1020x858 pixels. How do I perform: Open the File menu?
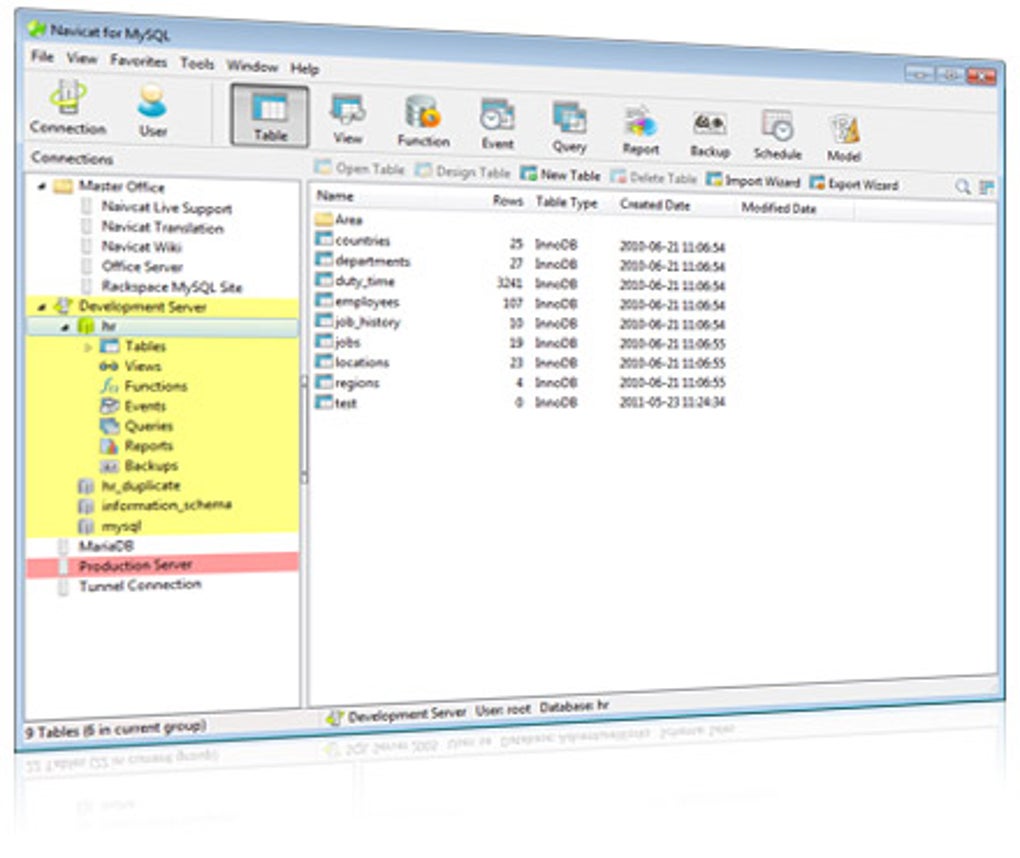point(42,57)
